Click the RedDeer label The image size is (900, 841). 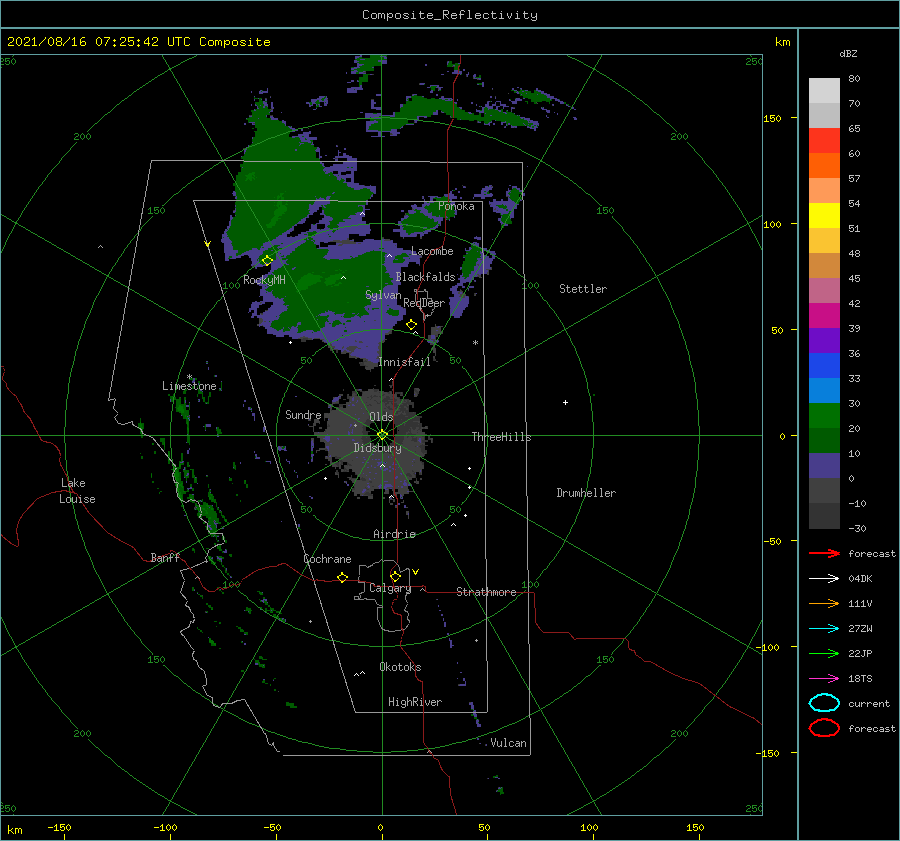pyautogui.click(x=424, y=303)
